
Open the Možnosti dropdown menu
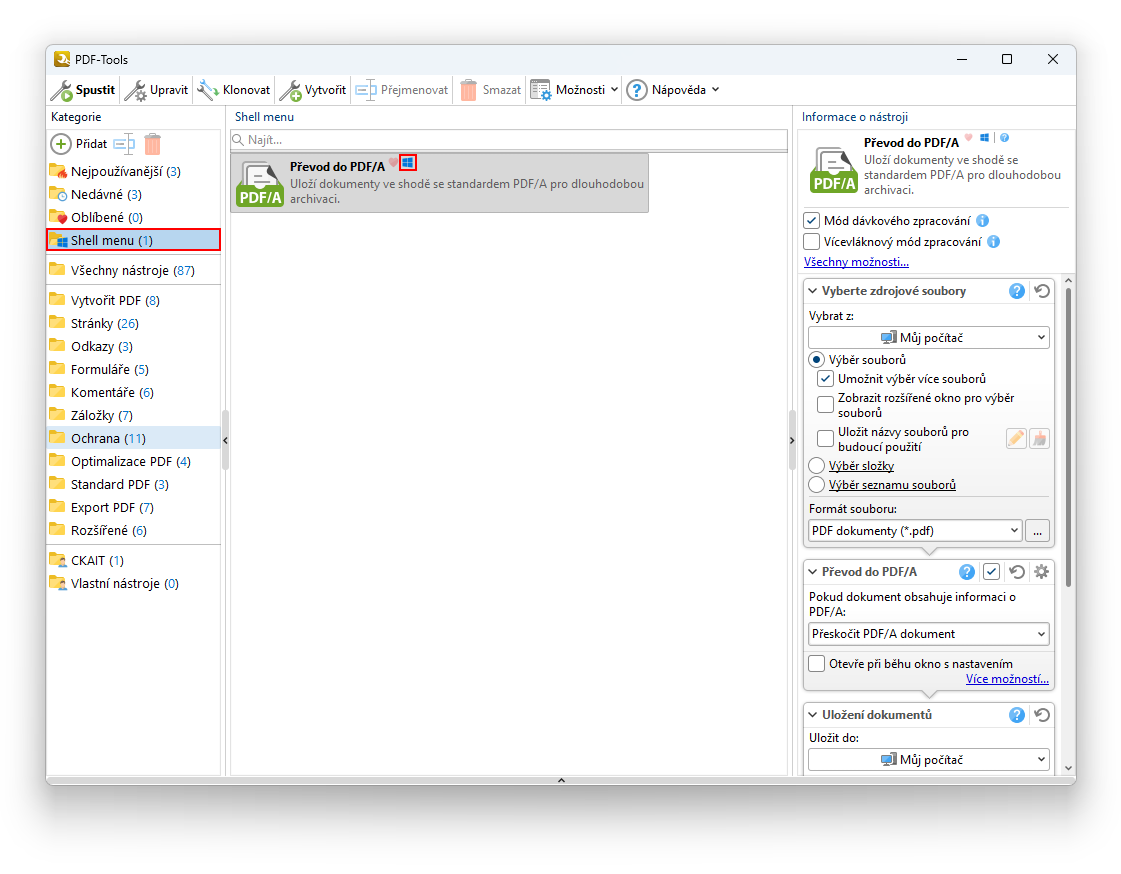pyautogui.click(x=574, y=90)
